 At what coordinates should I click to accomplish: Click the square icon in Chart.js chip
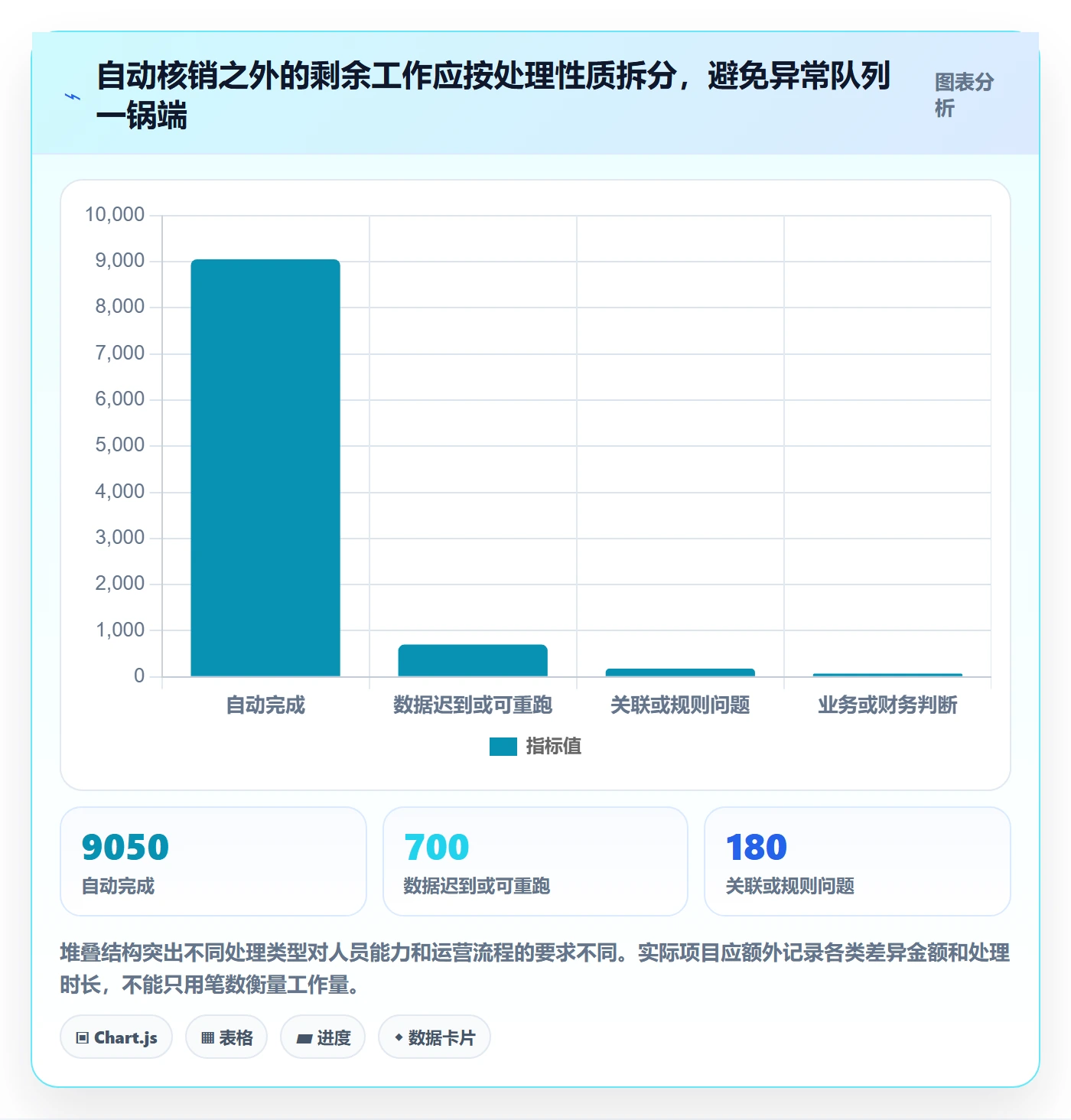(83, 1038)
